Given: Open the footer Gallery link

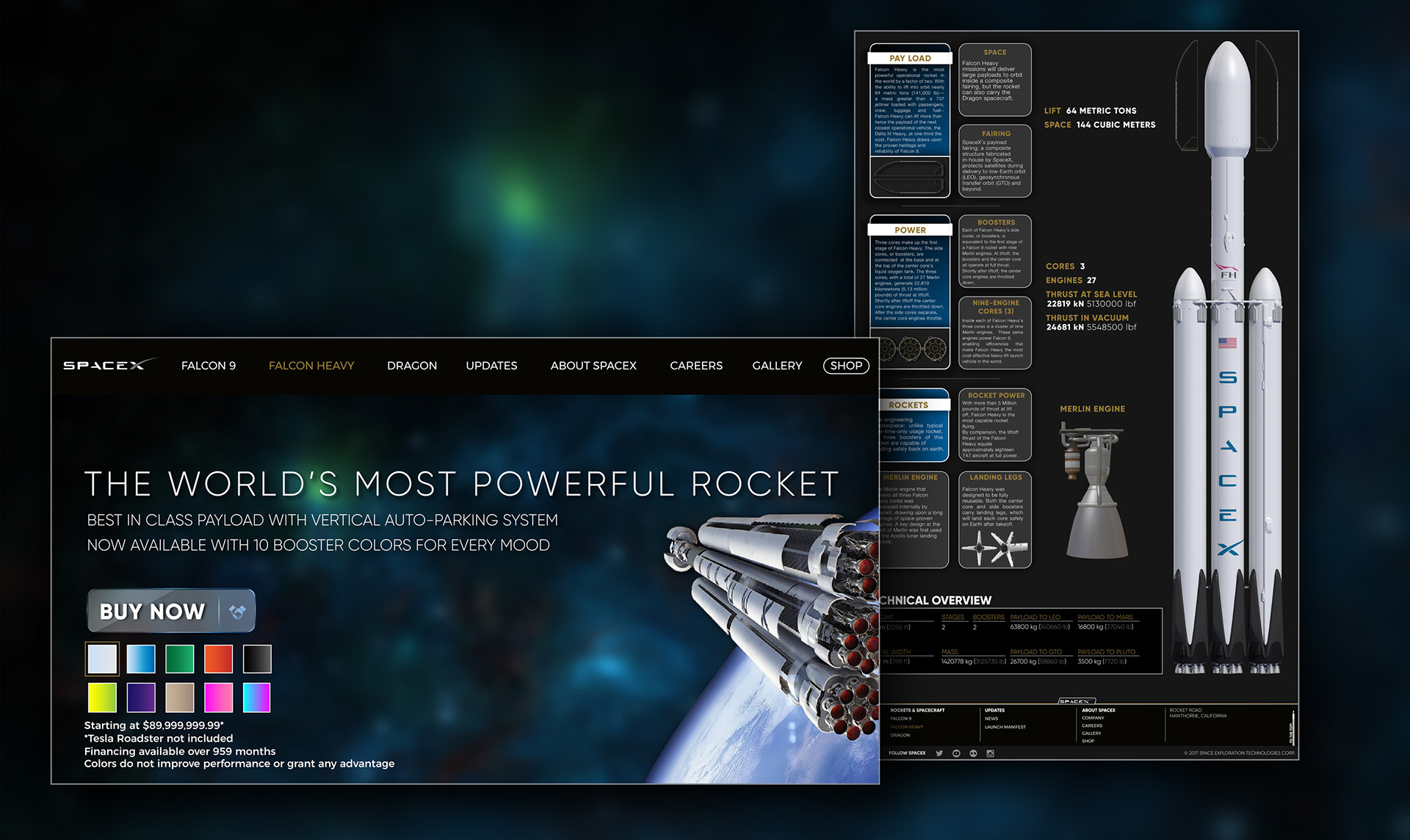Looking at the screenshot, I should [1091, 734].
